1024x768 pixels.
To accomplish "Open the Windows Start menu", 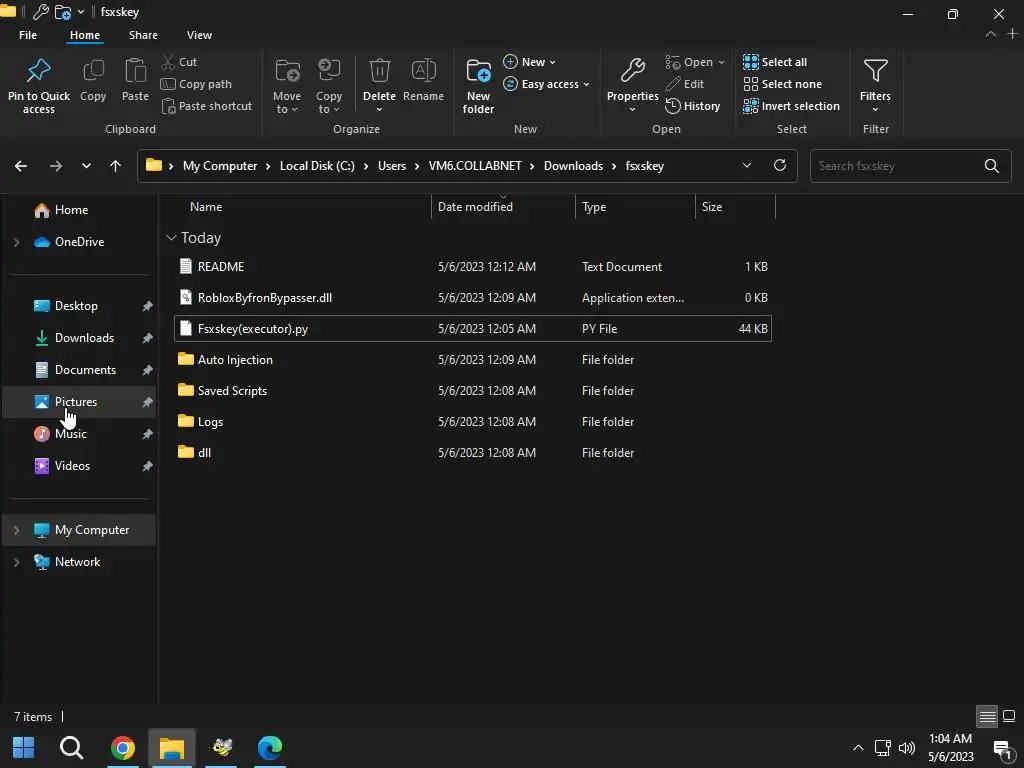I will tap(24, 748).
